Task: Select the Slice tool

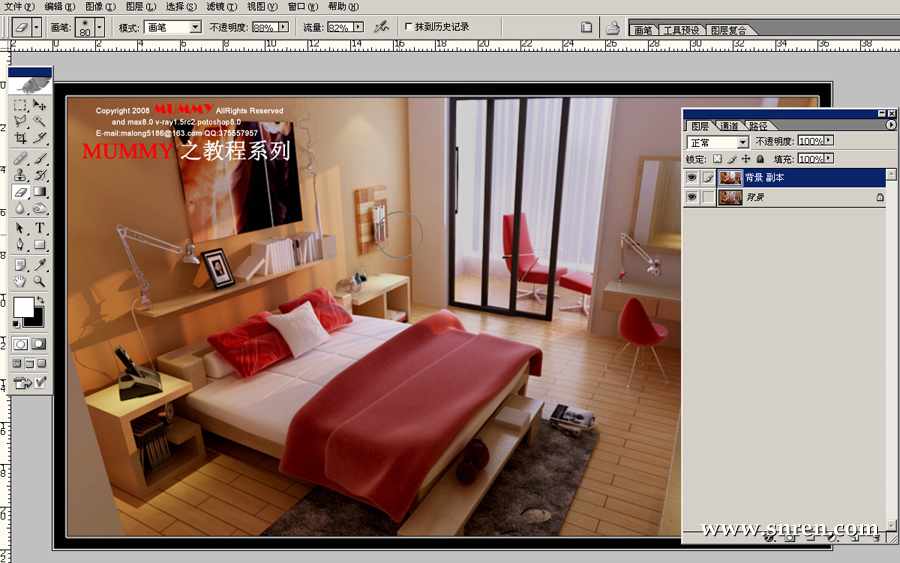Action: tap(39, 138)
